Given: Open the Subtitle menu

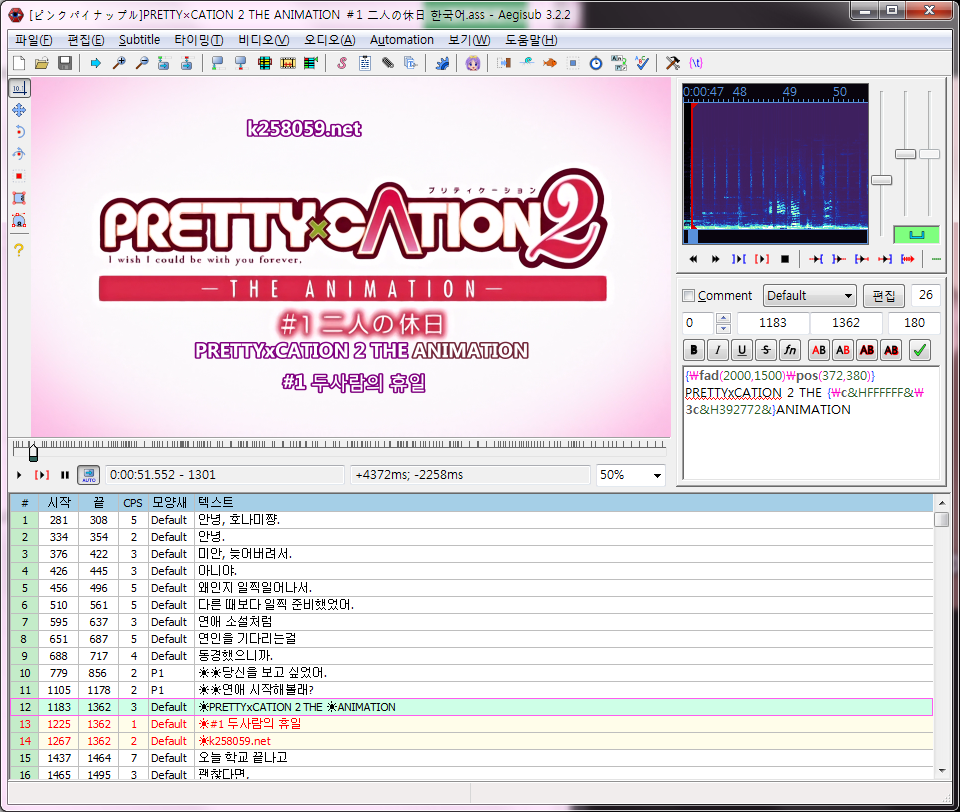Looking at the screenshot, I should [140, 40].
